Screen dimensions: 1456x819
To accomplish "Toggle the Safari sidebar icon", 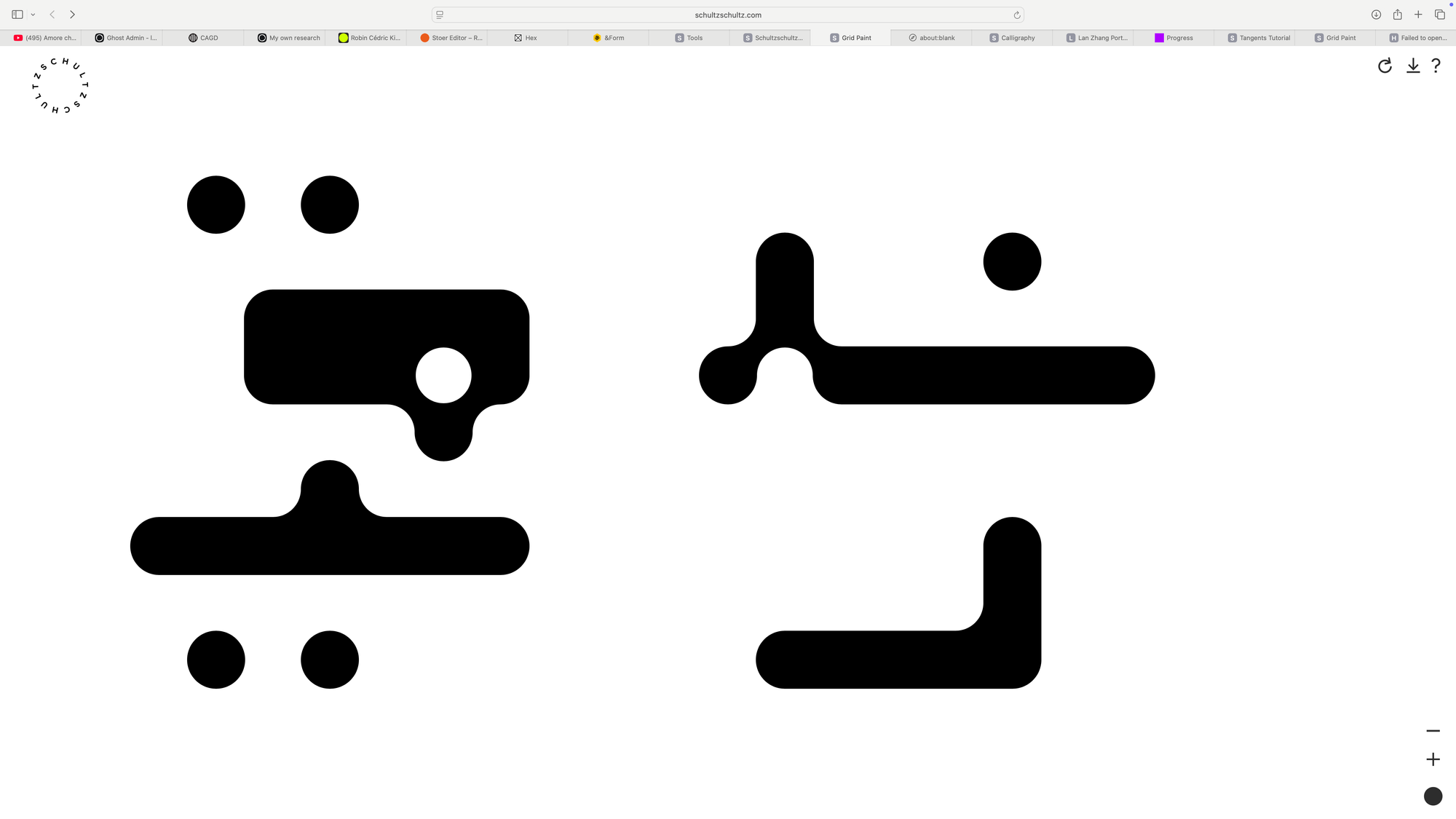I will point(17,15).
